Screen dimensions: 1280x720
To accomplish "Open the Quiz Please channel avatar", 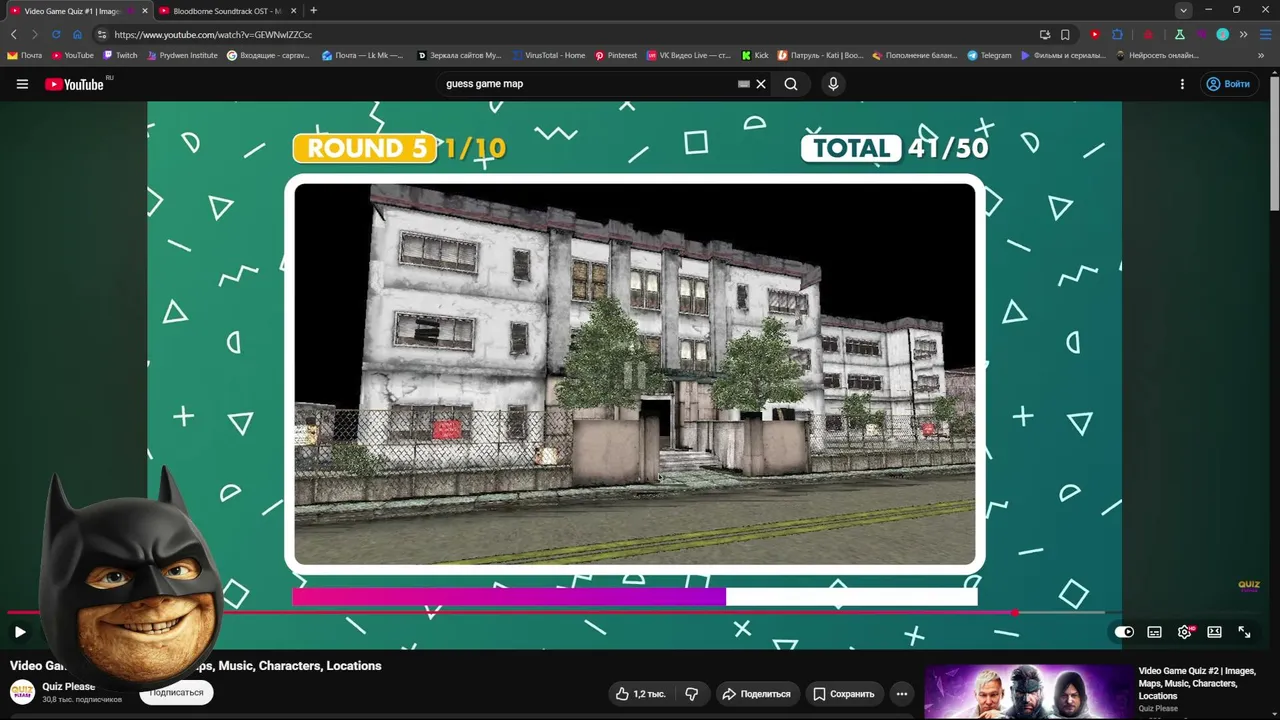I will [x=22, y=692].
